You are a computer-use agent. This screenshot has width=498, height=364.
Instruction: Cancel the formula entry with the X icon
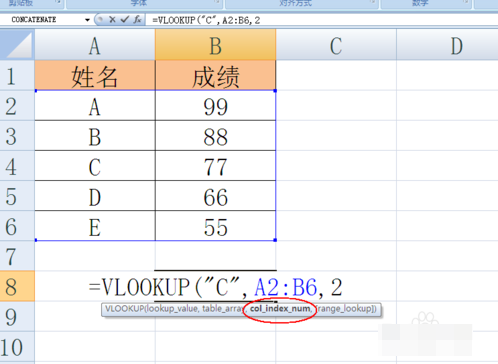112,20
